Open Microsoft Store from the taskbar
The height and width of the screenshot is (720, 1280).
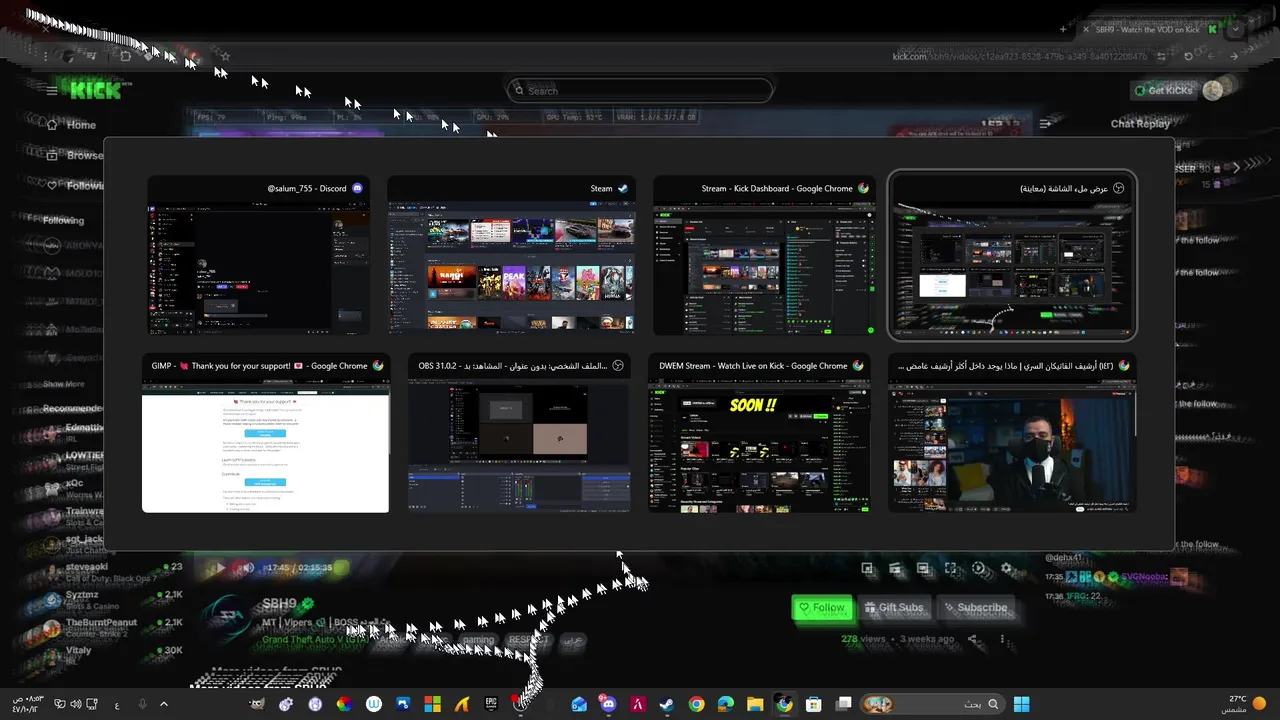[x=814, y=704]
